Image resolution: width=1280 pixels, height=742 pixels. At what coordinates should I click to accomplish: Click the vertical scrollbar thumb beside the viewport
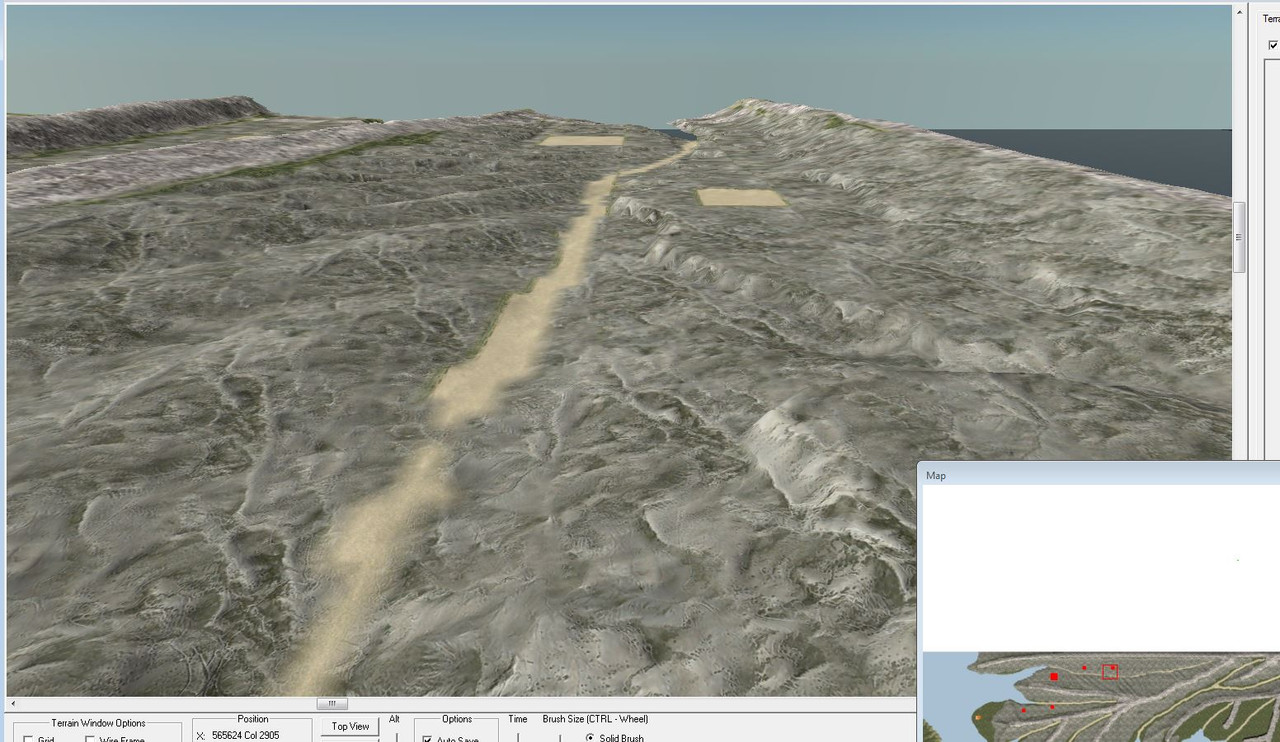pyautogui.click(x=1239, y=237)
